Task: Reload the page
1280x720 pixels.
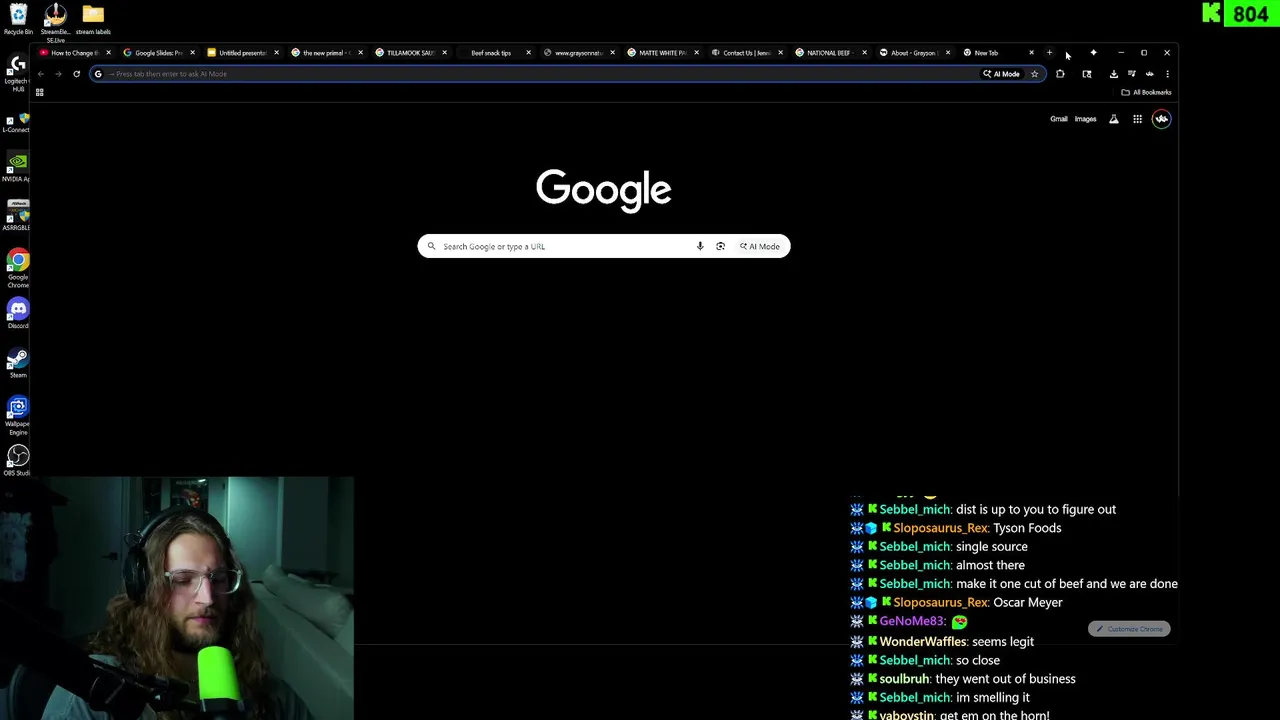Action: point(76,74)
